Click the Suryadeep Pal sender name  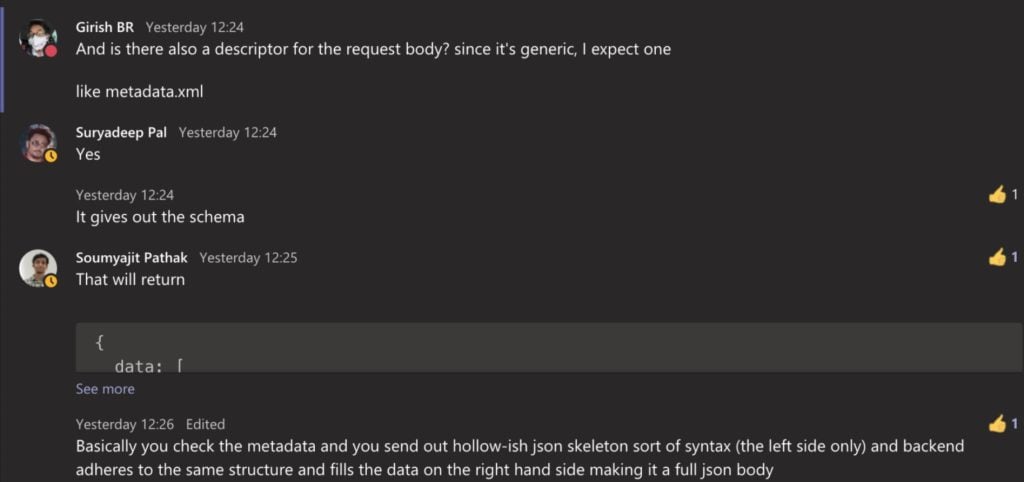pyautogui.click(x=121, y=133)
